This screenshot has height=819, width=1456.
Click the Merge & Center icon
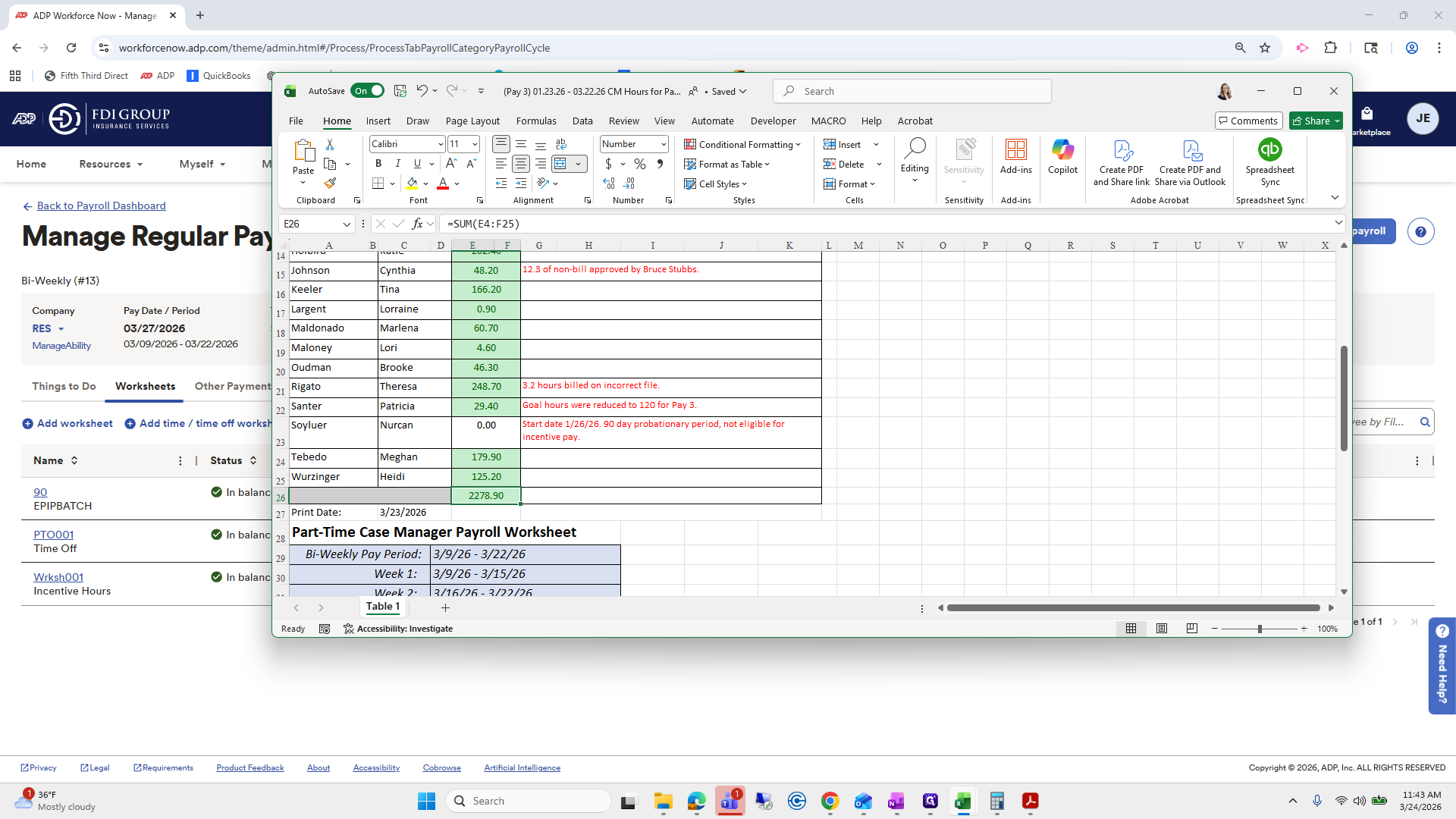(561, 164)
